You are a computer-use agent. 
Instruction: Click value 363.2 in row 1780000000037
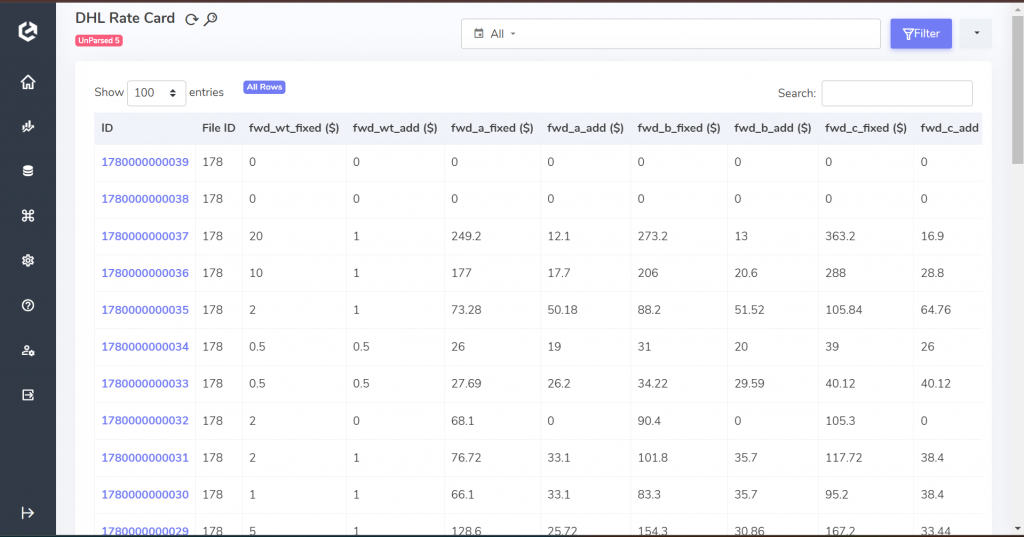[840, 236]
